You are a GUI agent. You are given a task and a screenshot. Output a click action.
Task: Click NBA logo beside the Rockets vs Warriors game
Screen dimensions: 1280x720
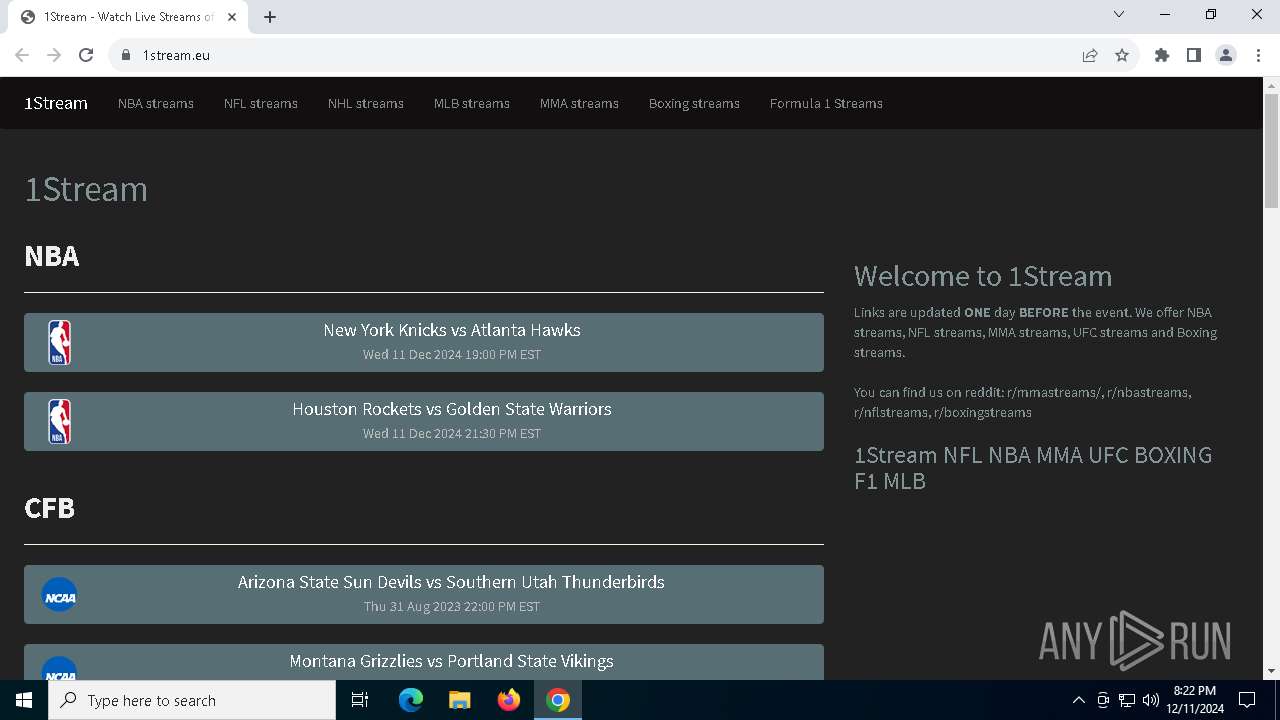[x=60, y=421]
